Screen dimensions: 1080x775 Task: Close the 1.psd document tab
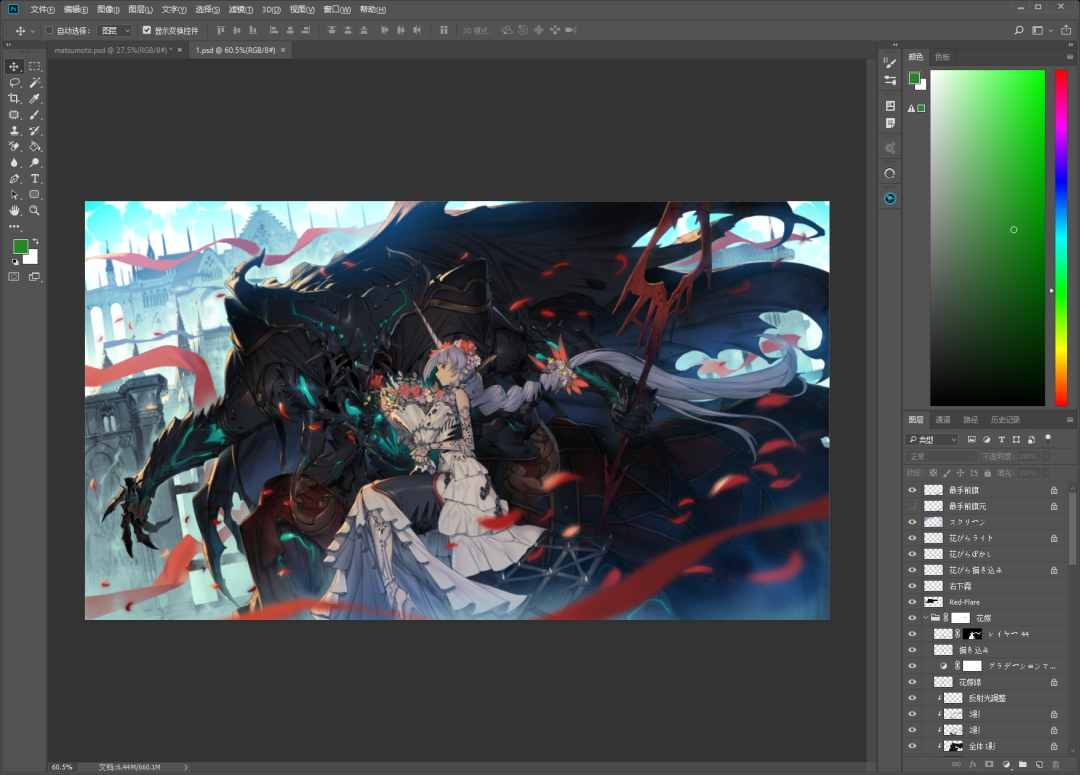point(283,50)
